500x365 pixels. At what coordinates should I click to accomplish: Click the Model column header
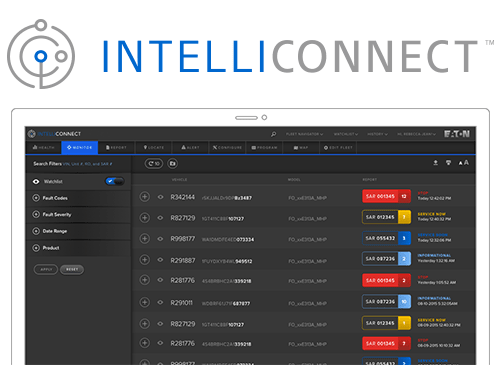(x=294, y=180)
